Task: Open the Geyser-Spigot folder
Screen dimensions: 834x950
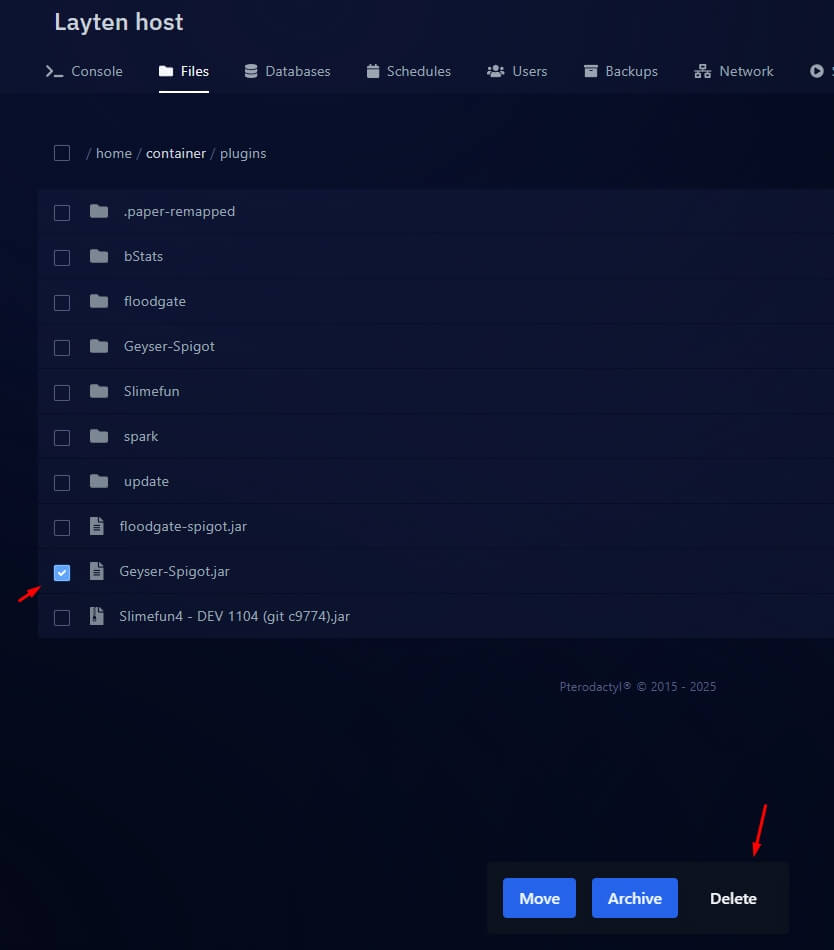Action: pos(169,346)
